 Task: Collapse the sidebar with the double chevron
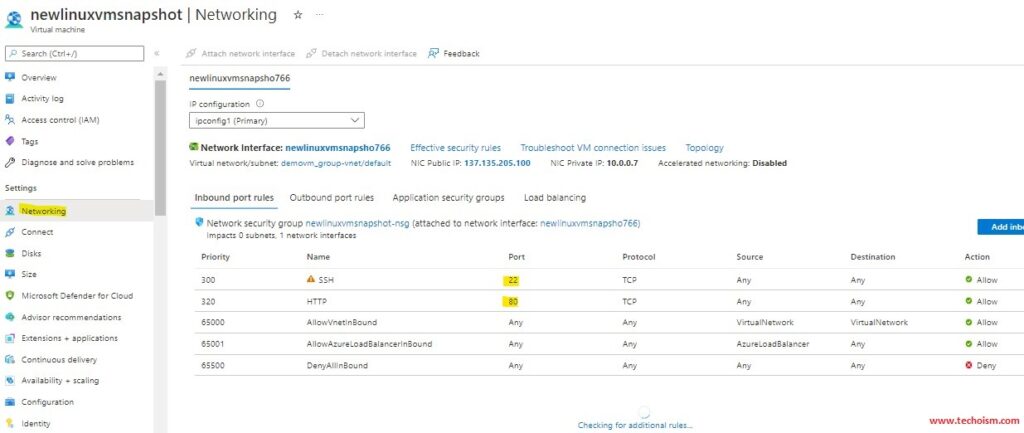157,54
